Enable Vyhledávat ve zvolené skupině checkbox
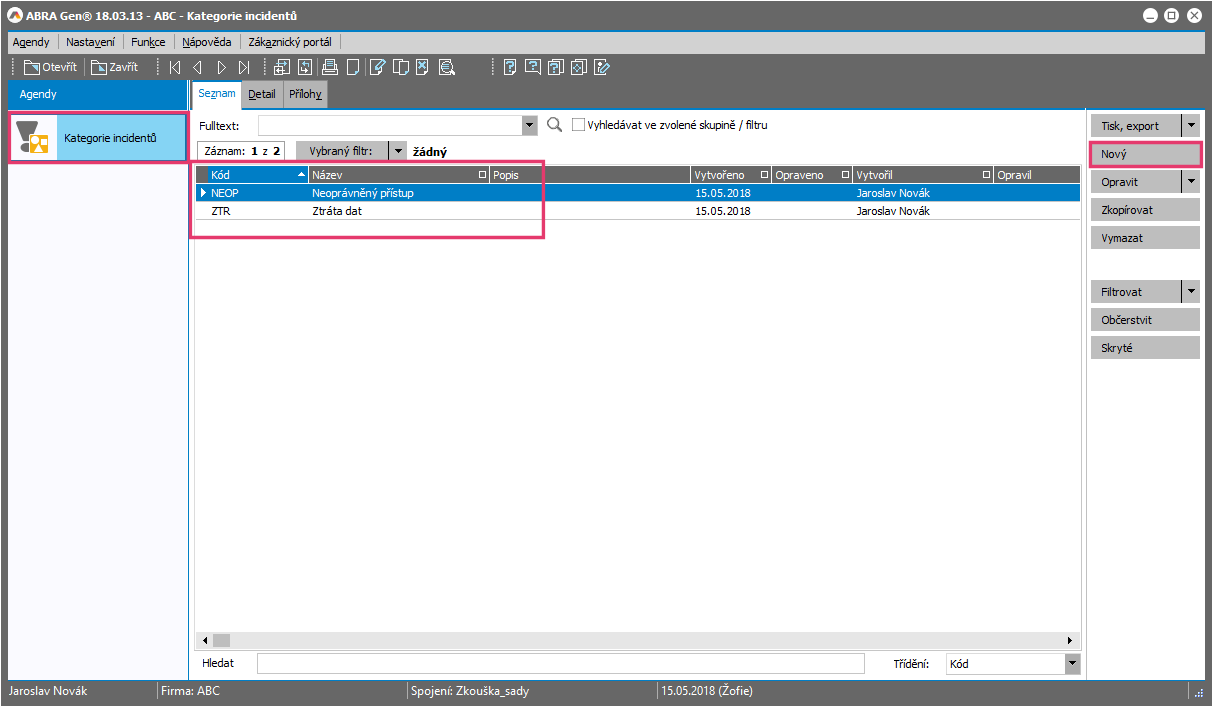1213x707 pixels. point(578,125)
